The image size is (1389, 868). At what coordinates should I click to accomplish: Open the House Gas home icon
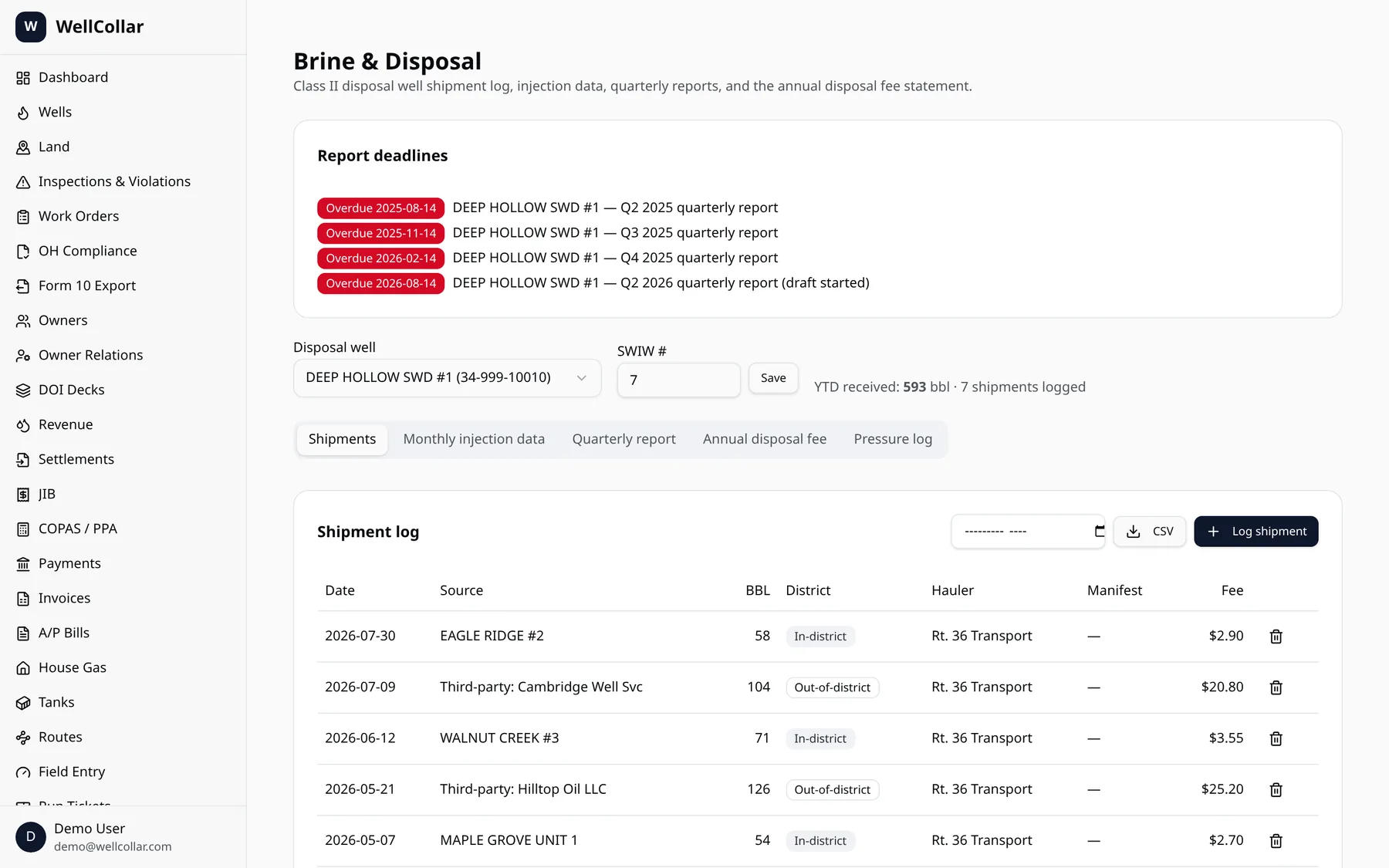23,668
